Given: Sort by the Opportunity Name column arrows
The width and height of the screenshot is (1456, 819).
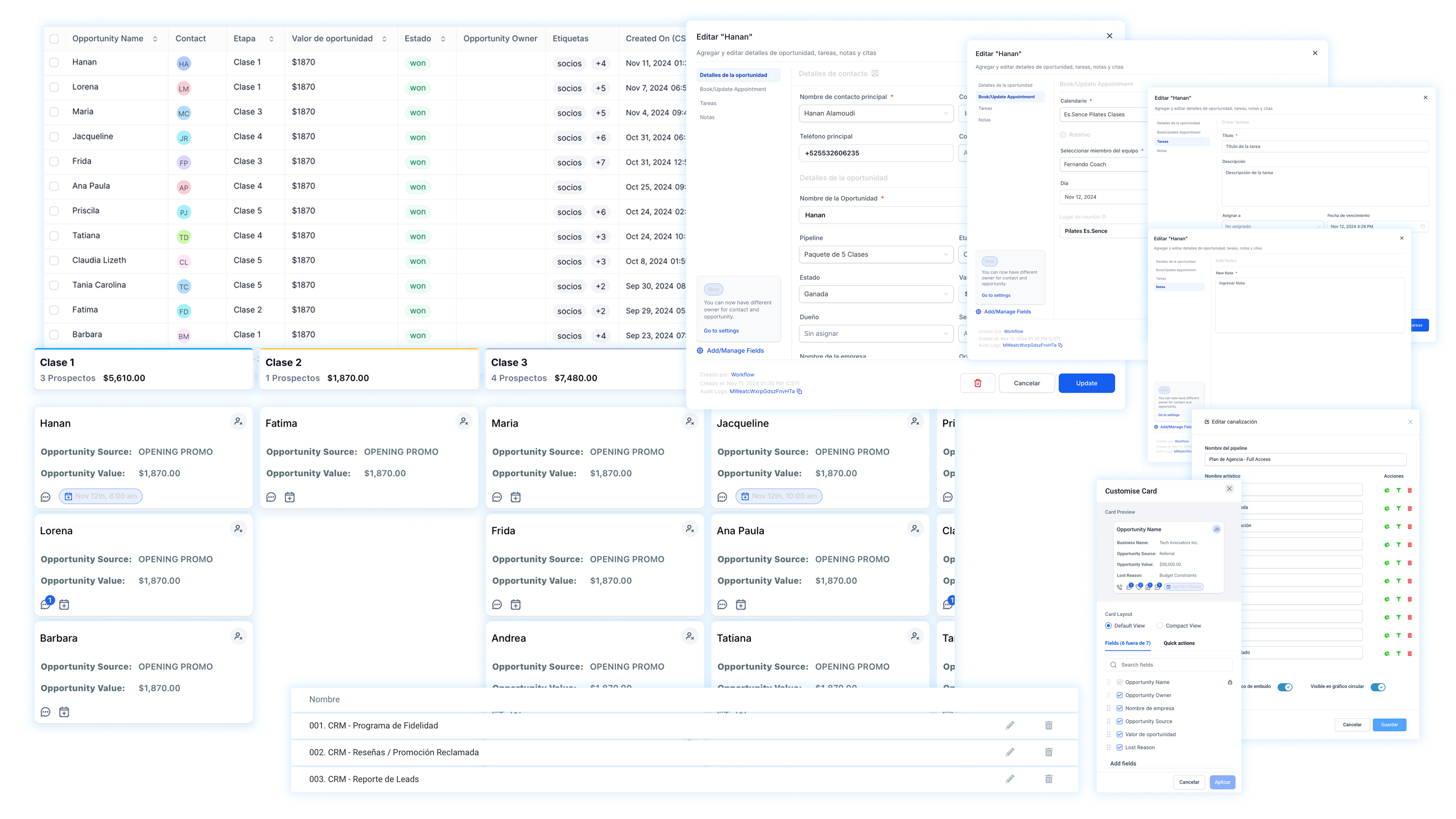Looking at the screenshot, I should pyautogui.click(x=155, y=39).
